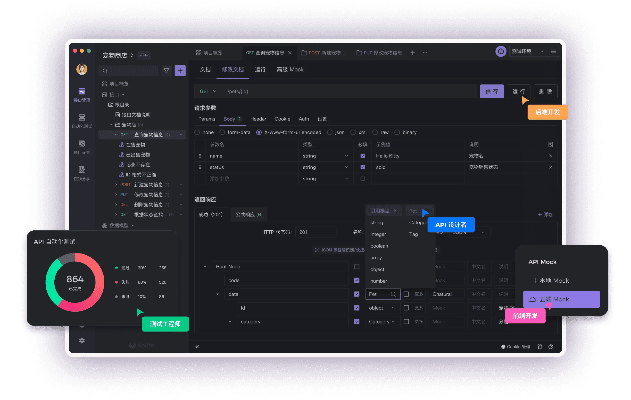Click the purple circular icon near environment selector
Image resolution: width=631 pixels, height=400 pixels.
[501, 52]
